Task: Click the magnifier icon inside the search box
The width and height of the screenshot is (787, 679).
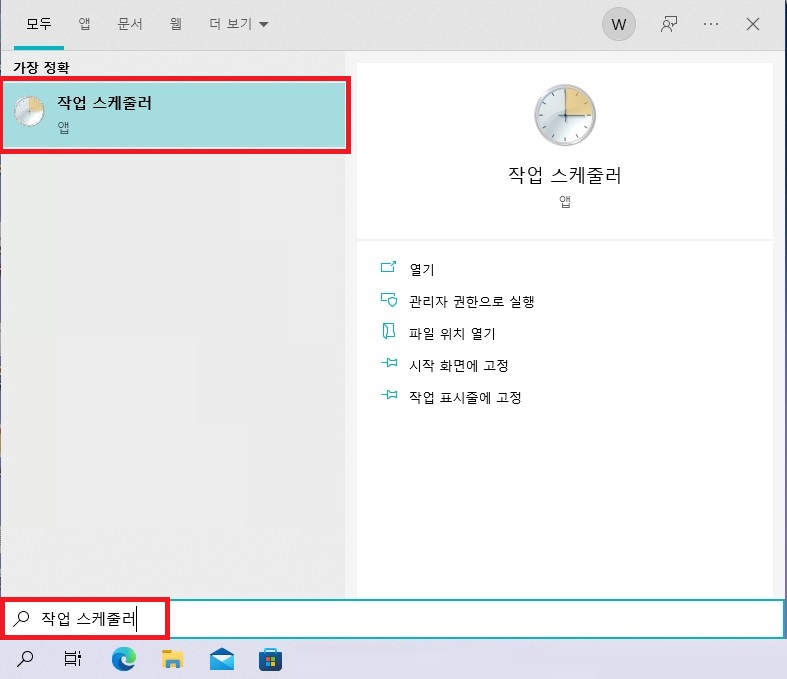Action: click(22, 618)
